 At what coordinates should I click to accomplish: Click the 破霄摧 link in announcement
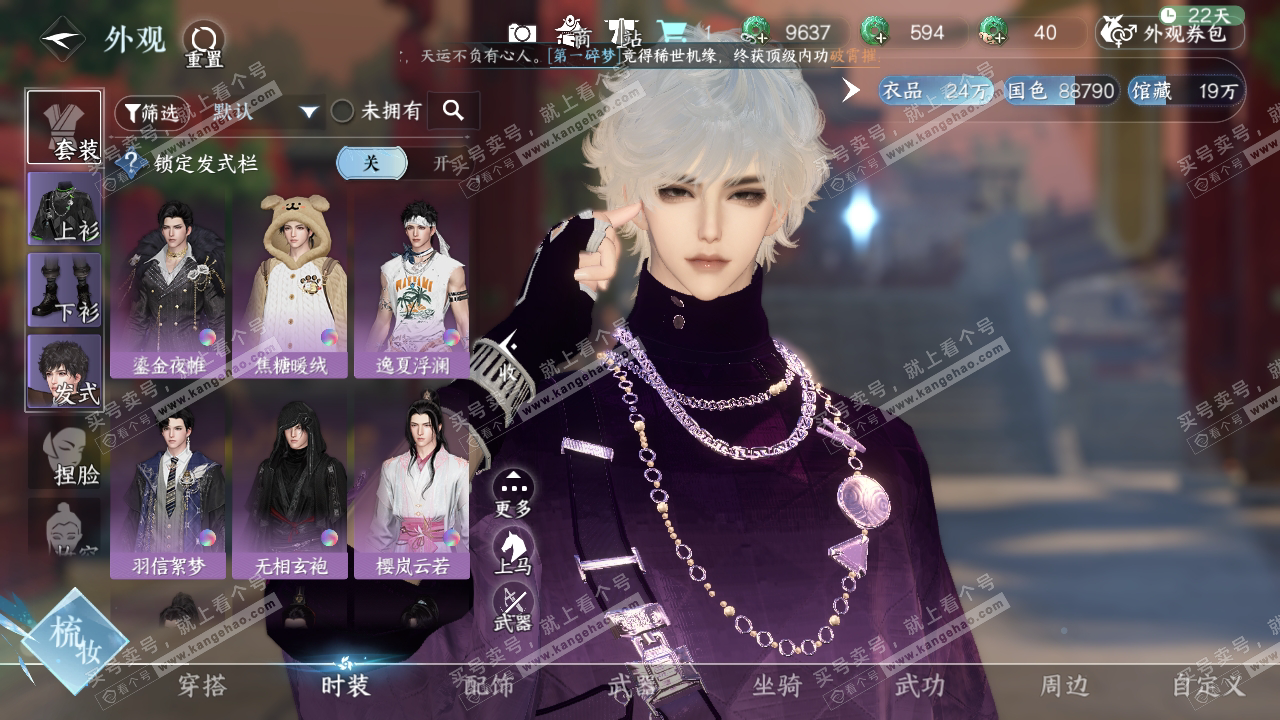(854, 57)
